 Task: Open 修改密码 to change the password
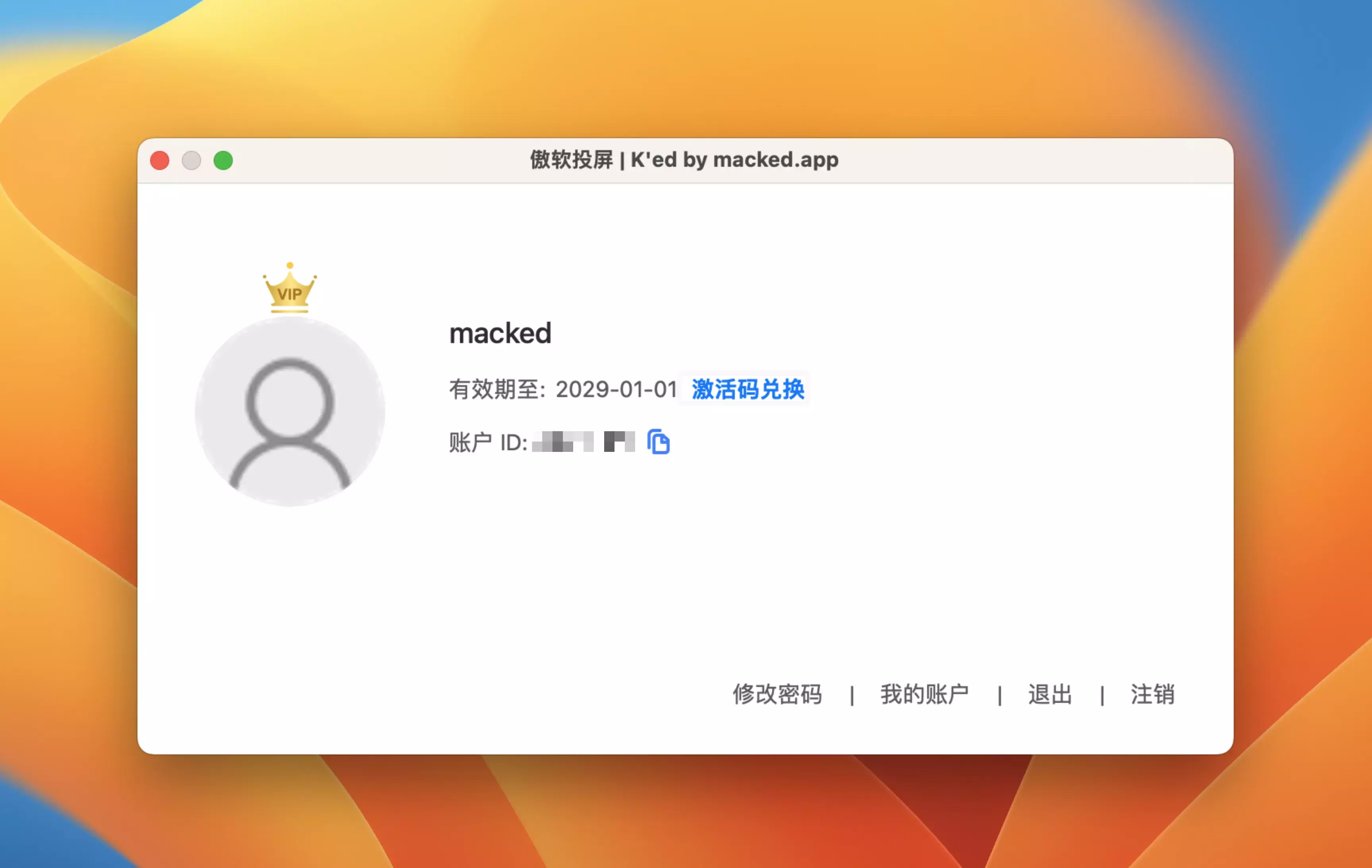[x=777, y=694]
